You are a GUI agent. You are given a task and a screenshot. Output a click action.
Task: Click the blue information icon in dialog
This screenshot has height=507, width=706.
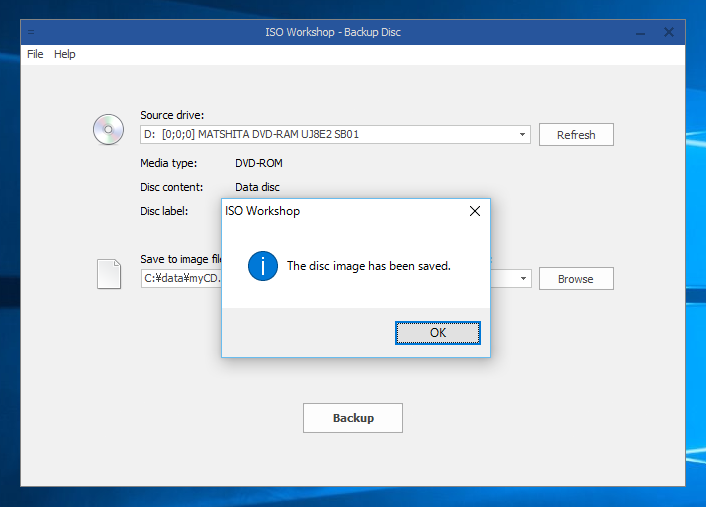click(x=262, y=266)
